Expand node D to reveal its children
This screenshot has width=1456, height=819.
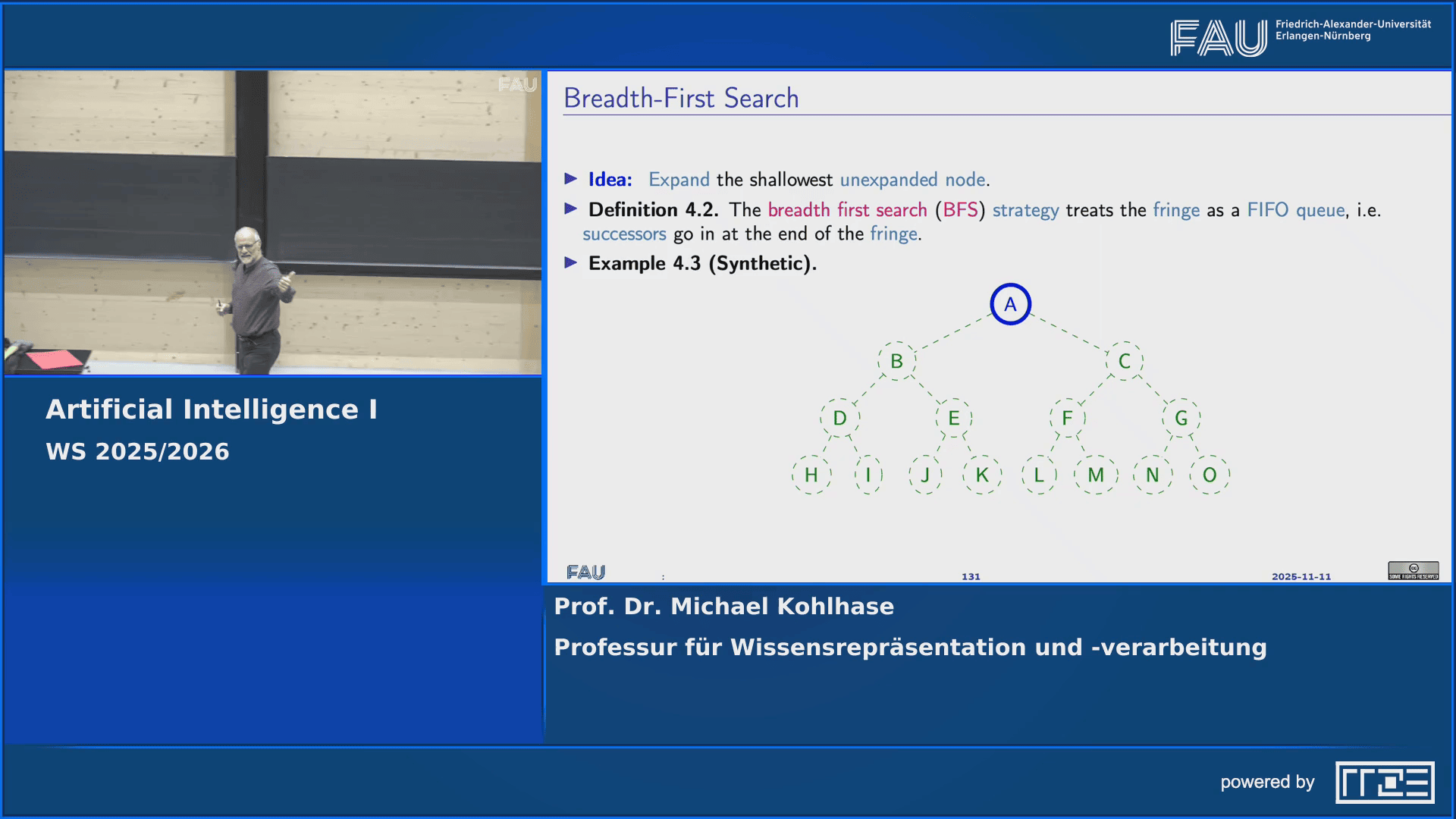(839, 417)
